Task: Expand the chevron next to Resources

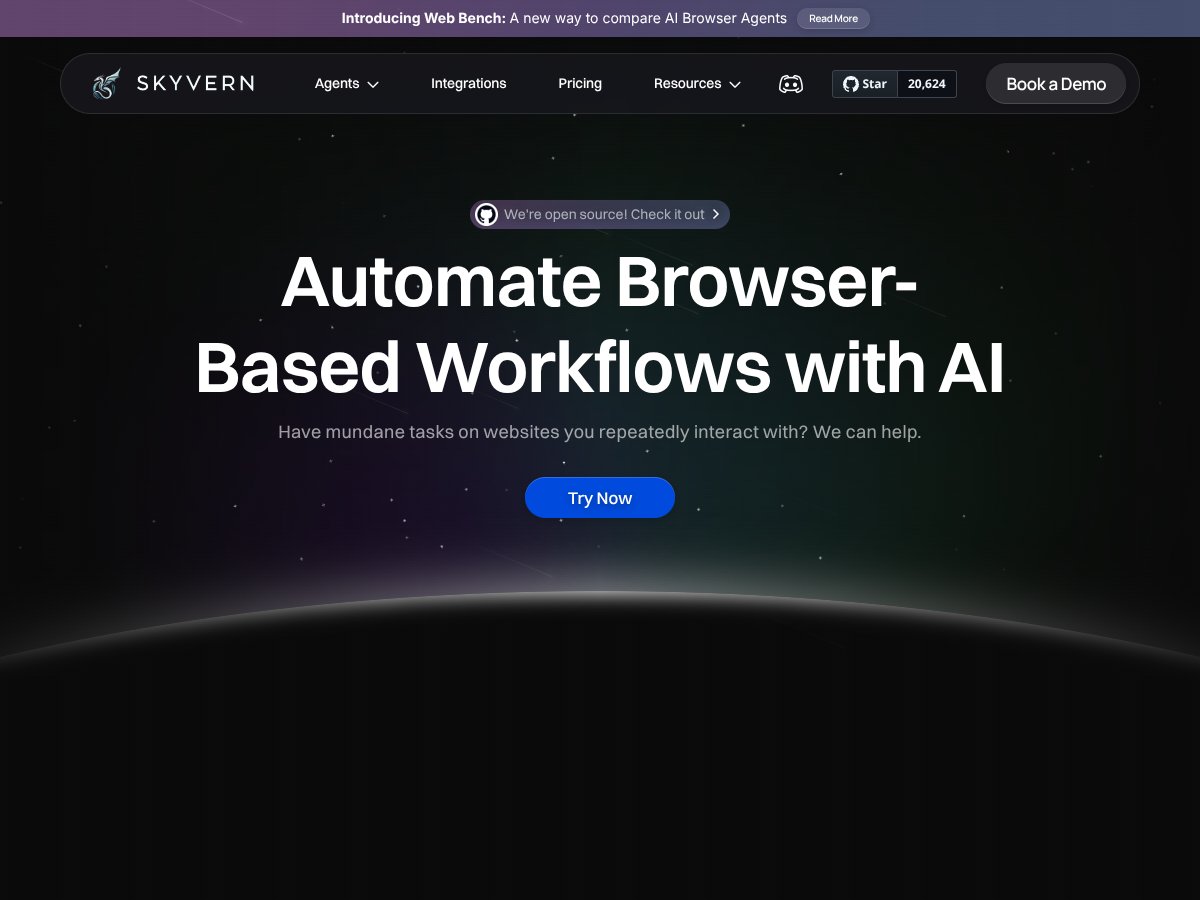Action: tap(735, 85)
